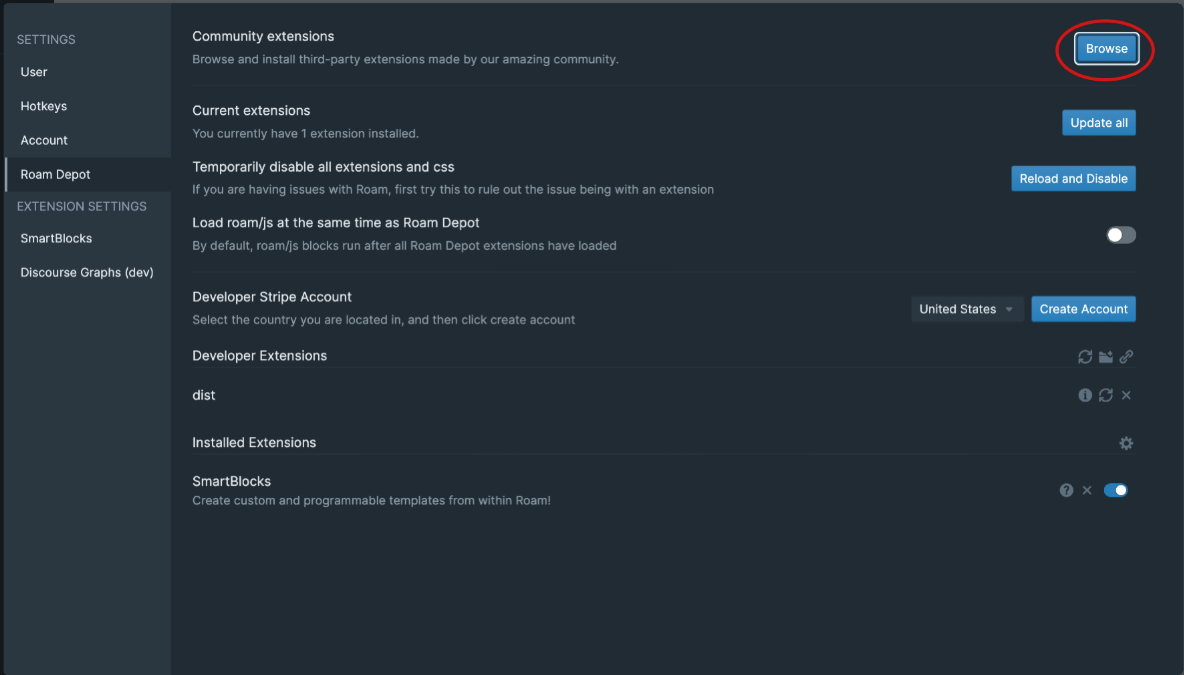The width and height of the screenshot is (1184, 675).
Task: Reload the dist developer extension
Action: [1106, 395]
